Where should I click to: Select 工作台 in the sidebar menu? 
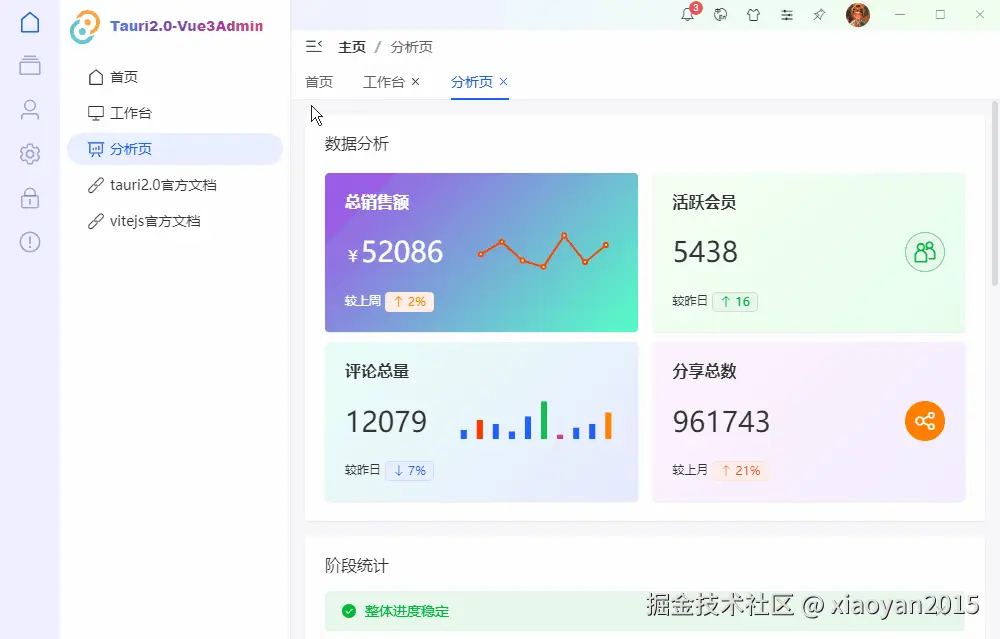(x=175, y=113)
